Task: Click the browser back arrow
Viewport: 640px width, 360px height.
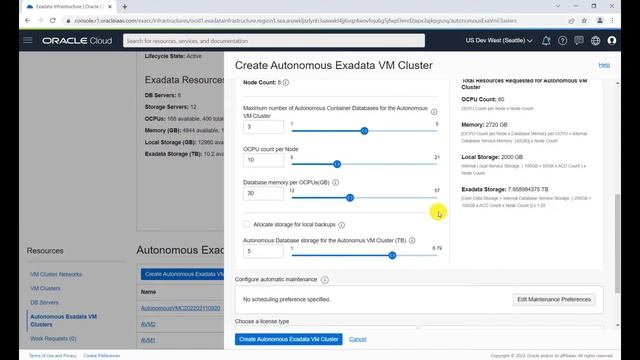Action: click(x=27, y=20)
